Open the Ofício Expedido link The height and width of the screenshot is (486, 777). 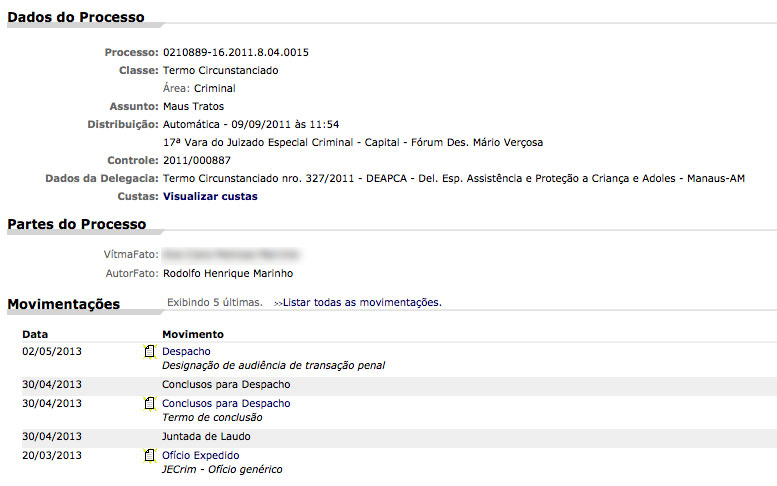[x=200, y=456]
